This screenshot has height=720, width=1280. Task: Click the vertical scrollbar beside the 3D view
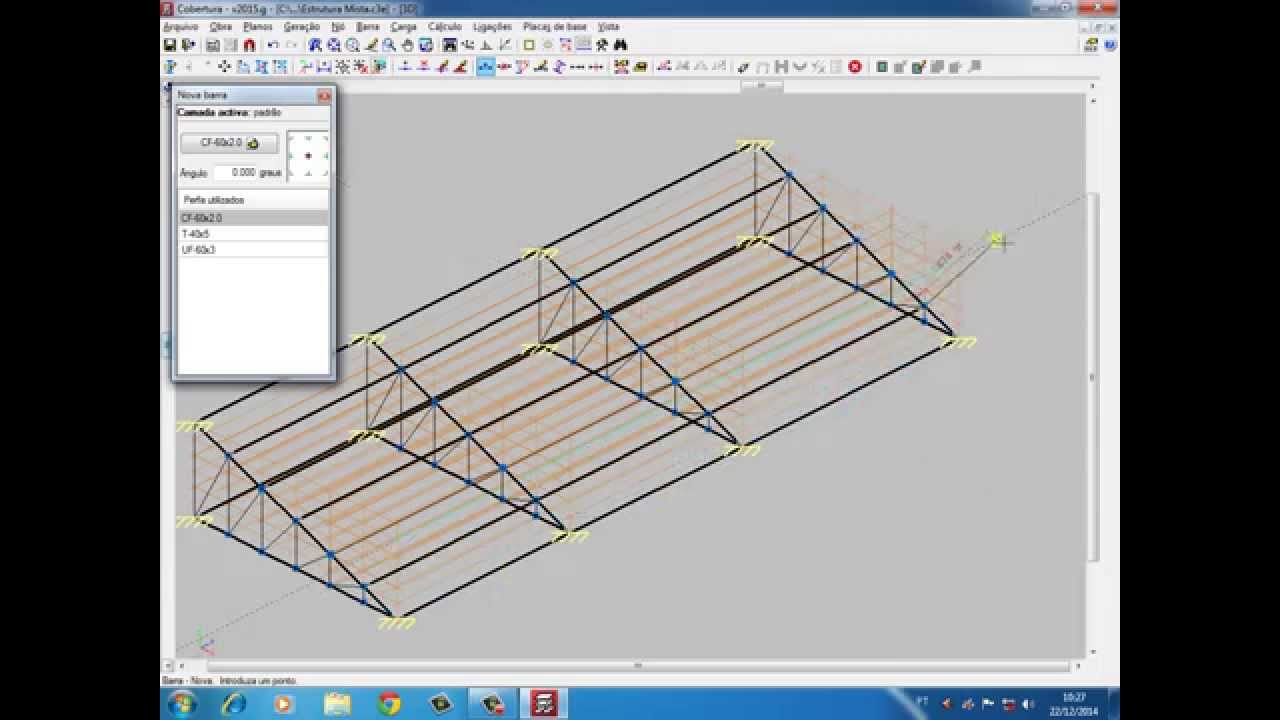(1092, 377)
